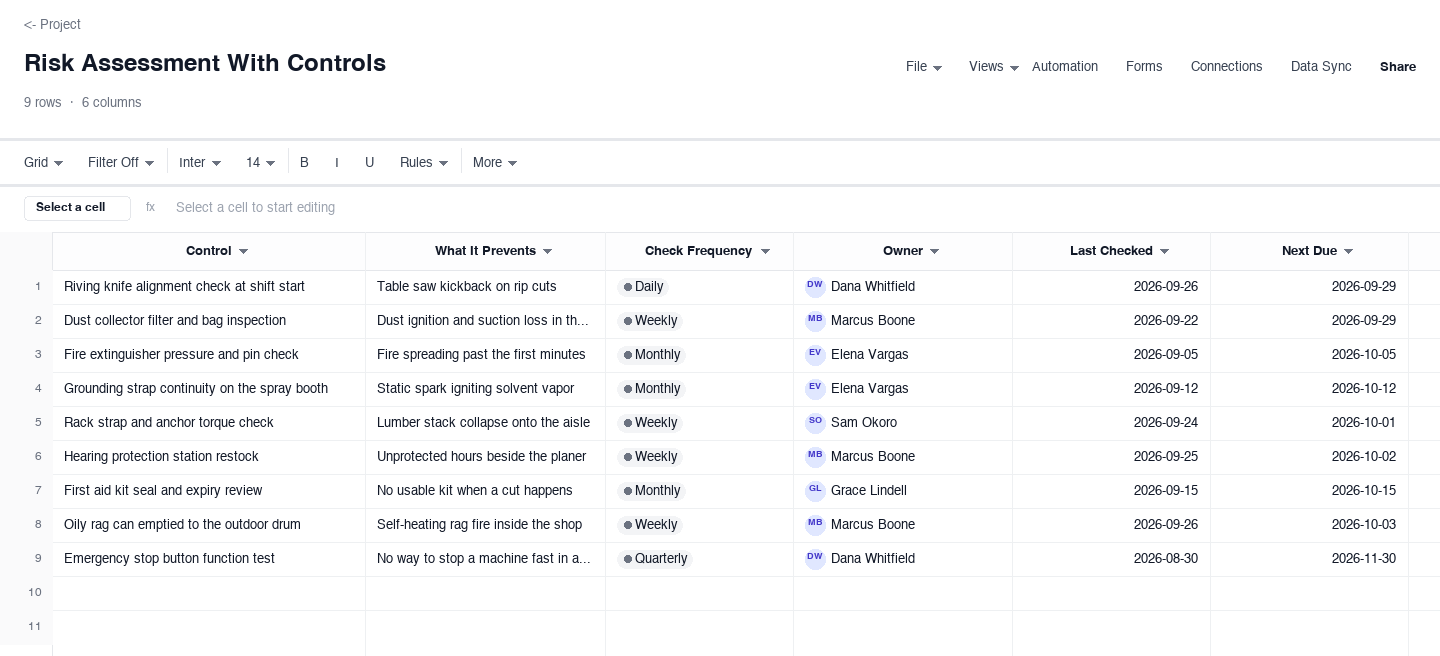Open the Connections menu item
Screen dimensions: 1440x656
pyautogui.click(x=1226, y=67)
